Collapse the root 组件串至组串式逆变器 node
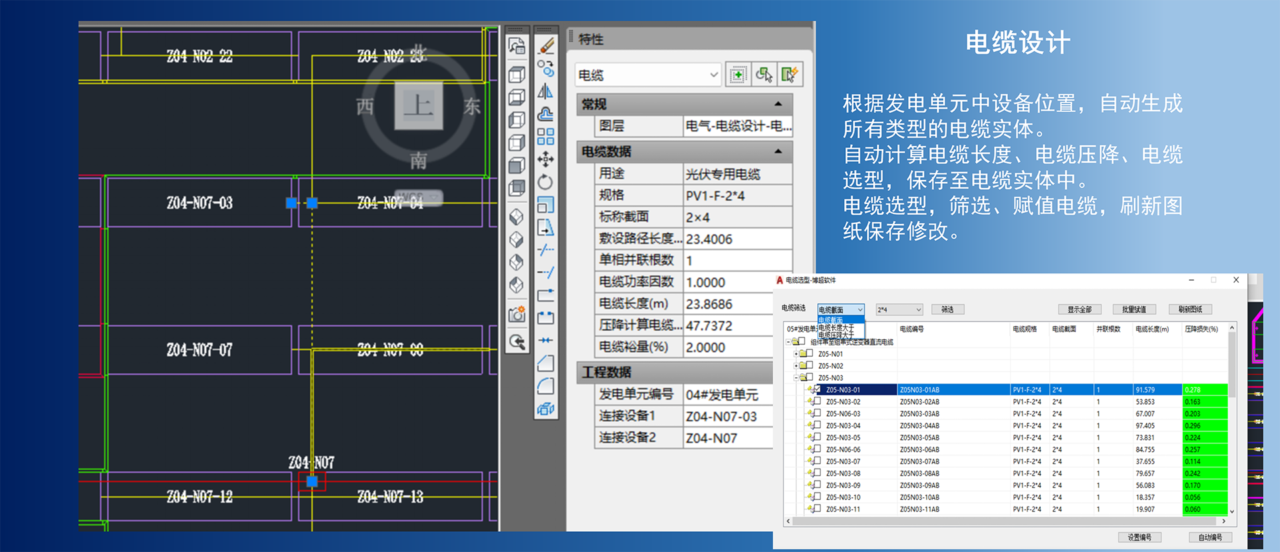This screenshot has height=552, width=1280. click(x=788, y=341)
